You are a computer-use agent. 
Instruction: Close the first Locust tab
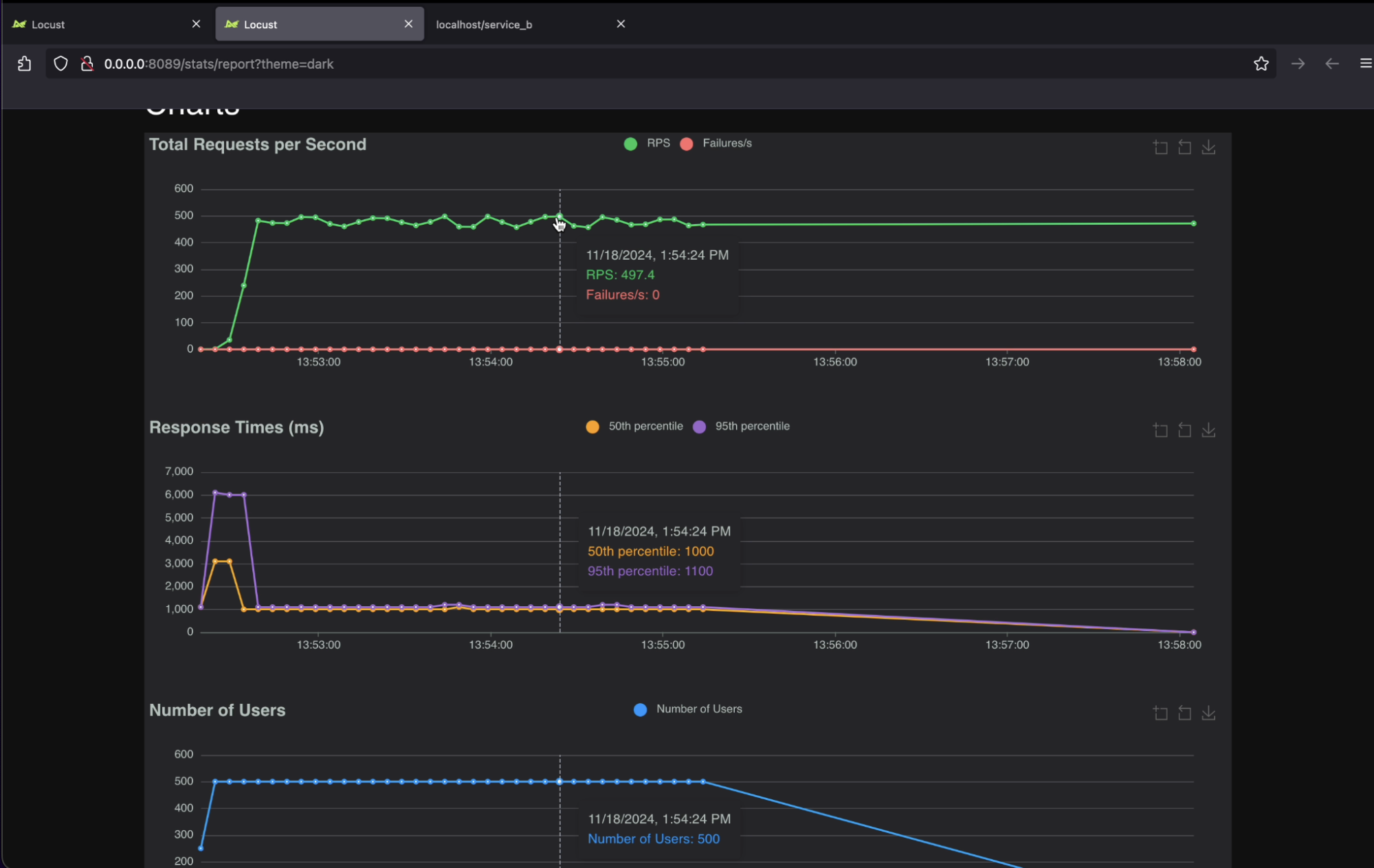pyautogui.click(x=196, y=24)
